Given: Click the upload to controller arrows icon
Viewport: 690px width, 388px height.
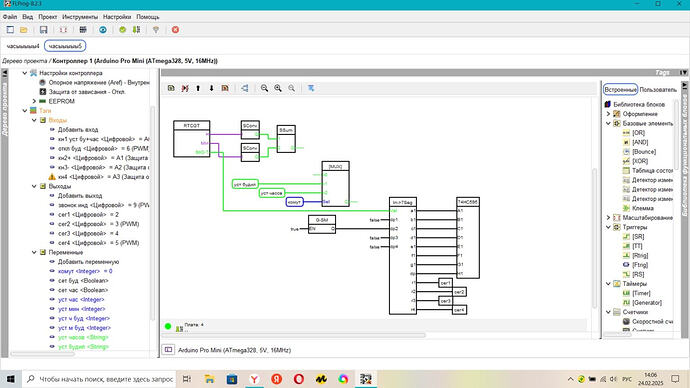Looking at the screenshot, I should coord(136,29).
